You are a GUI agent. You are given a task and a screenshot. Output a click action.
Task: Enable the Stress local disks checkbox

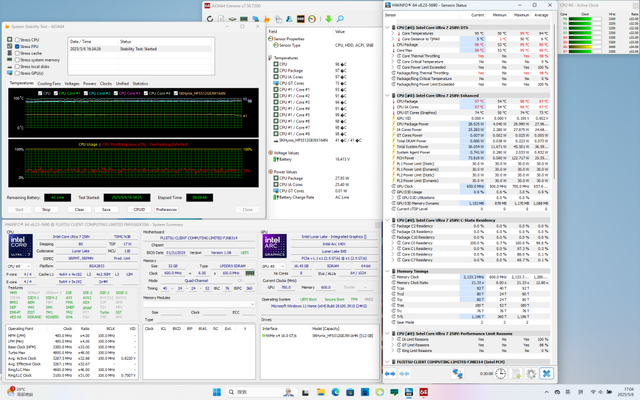[17, 67]
